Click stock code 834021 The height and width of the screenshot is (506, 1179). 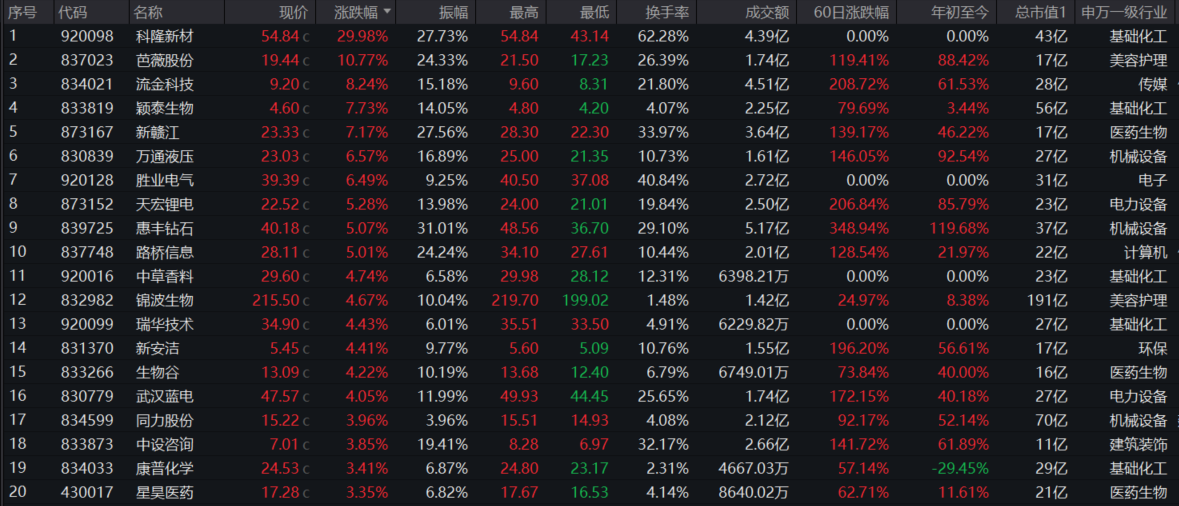(86, 84)
